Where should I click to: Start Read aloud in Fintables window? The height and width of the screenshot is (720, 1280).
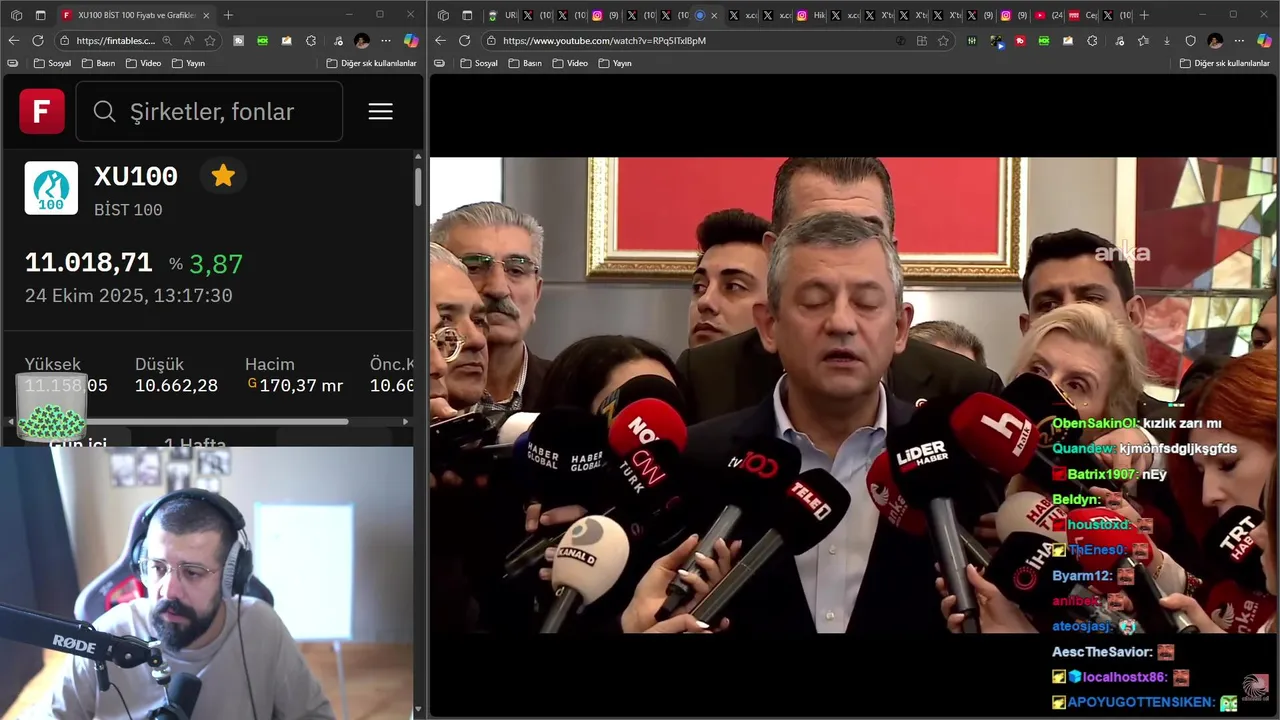point(189,40)
